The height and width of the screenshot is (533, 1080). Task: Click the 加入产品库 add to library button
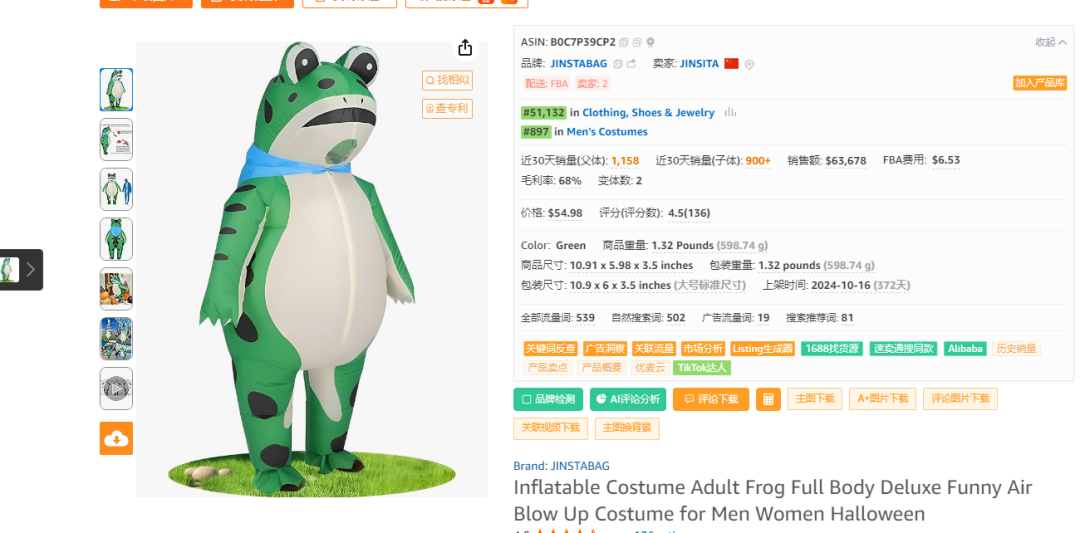(x=1039, y=83)
